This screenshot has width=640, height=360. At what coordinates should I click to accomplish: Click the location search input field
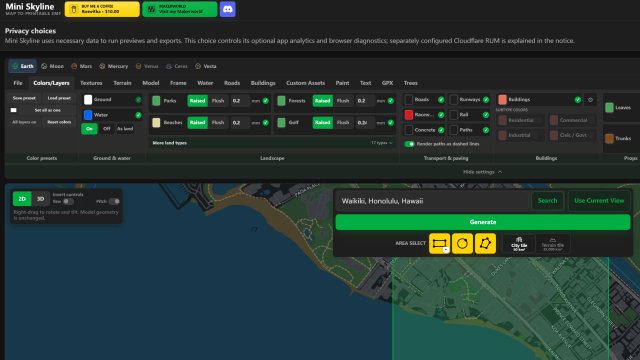(x=433, y=201)
